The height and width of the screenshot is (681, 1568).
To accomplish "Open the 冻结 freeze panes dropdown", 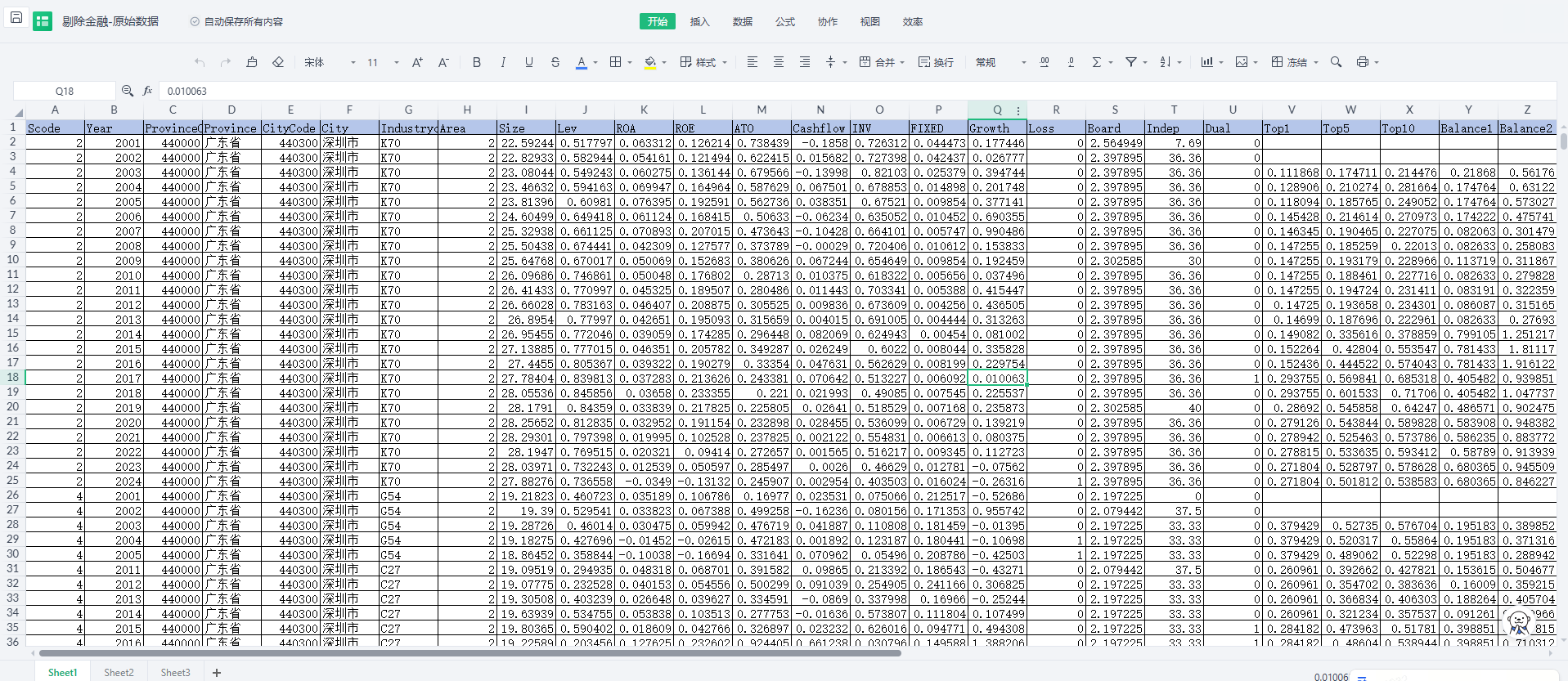I will (x=1295, y=62).
